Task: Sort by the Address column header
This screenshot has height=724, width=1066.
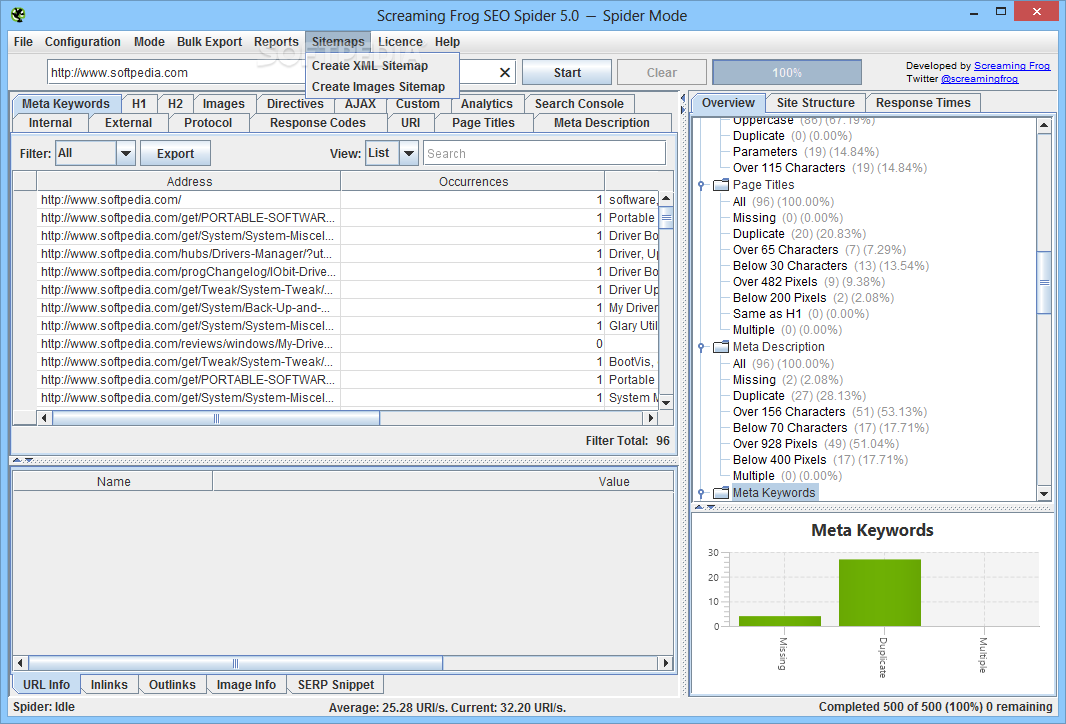Action: point(189,182)
